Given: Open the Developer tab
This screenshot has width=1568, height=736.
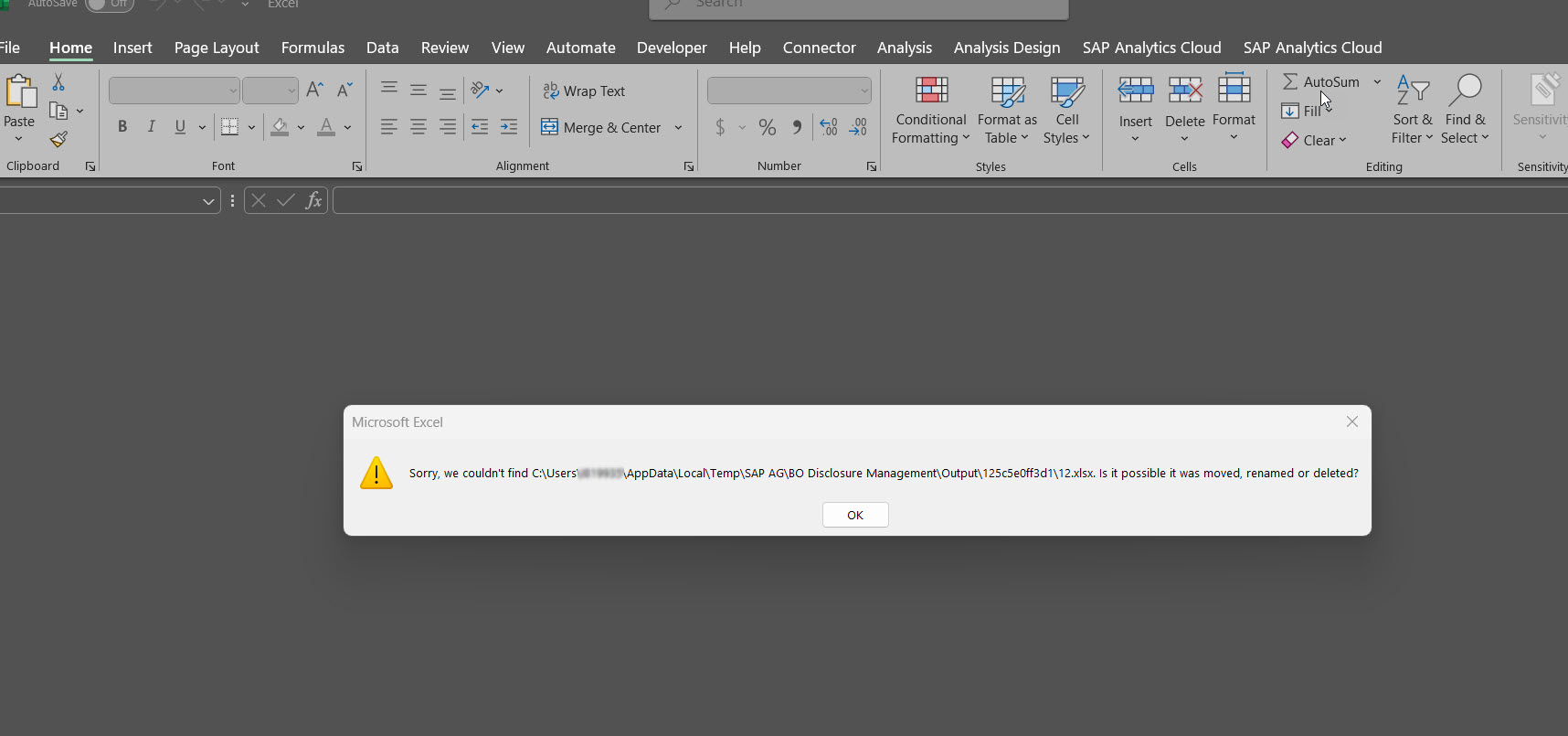Looking at the screenshot, I should (672, 48).
